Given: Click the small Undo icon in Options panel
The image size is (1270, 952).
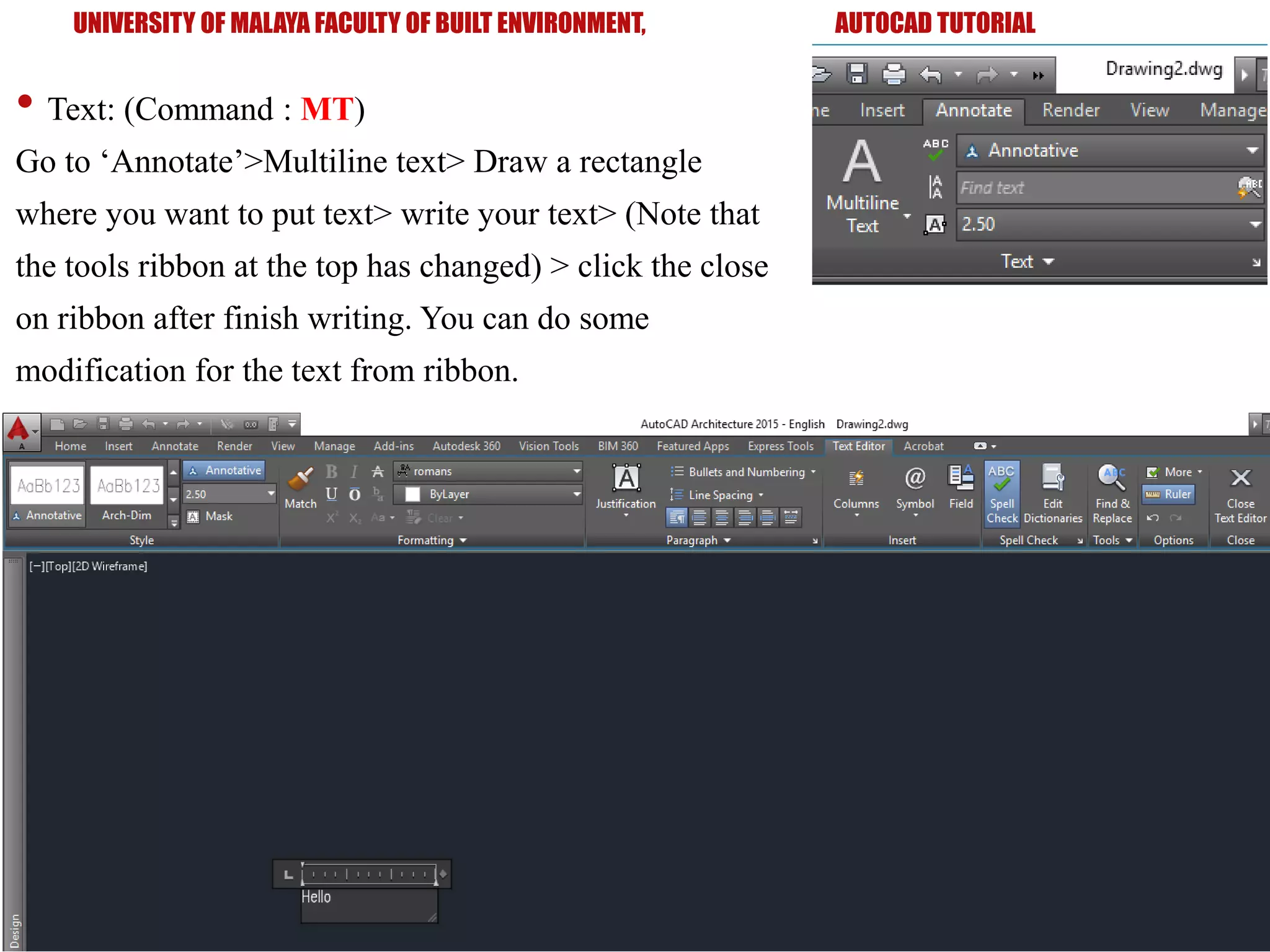Looking at the screenshot, I should [1153, 518].
